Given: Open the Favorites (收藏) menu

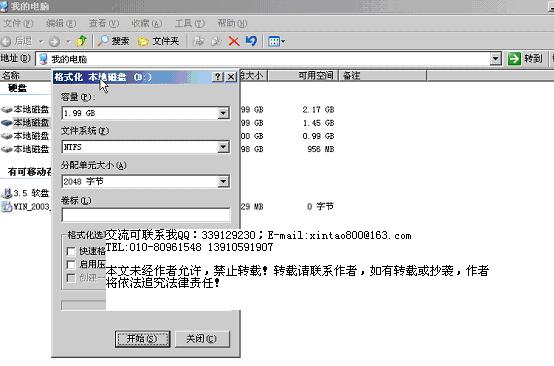Looking at the screenshot, I should [x=146, y=23].
